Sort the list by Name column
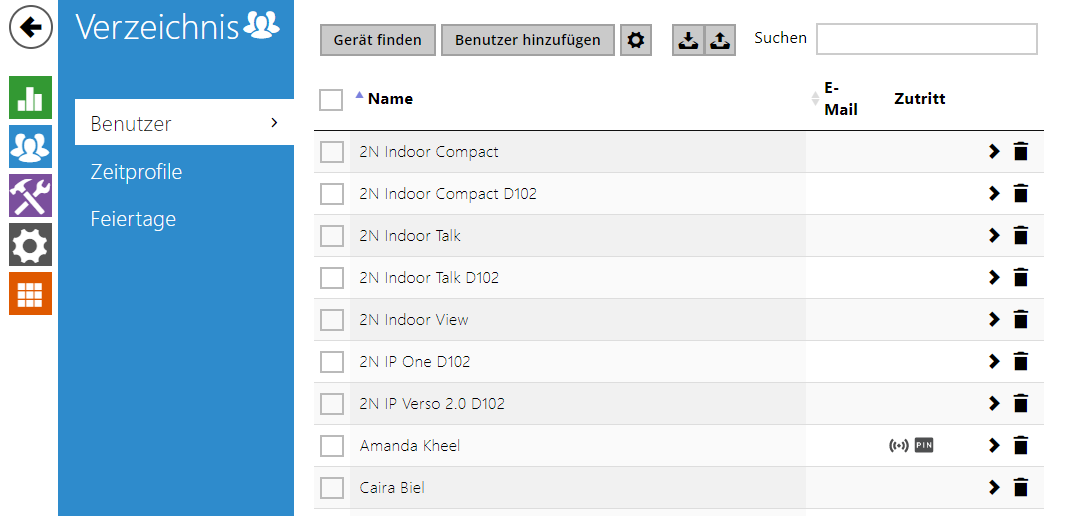Image resolution: width=1071 pixels, height=516 pixels. (x=390, y=98)
